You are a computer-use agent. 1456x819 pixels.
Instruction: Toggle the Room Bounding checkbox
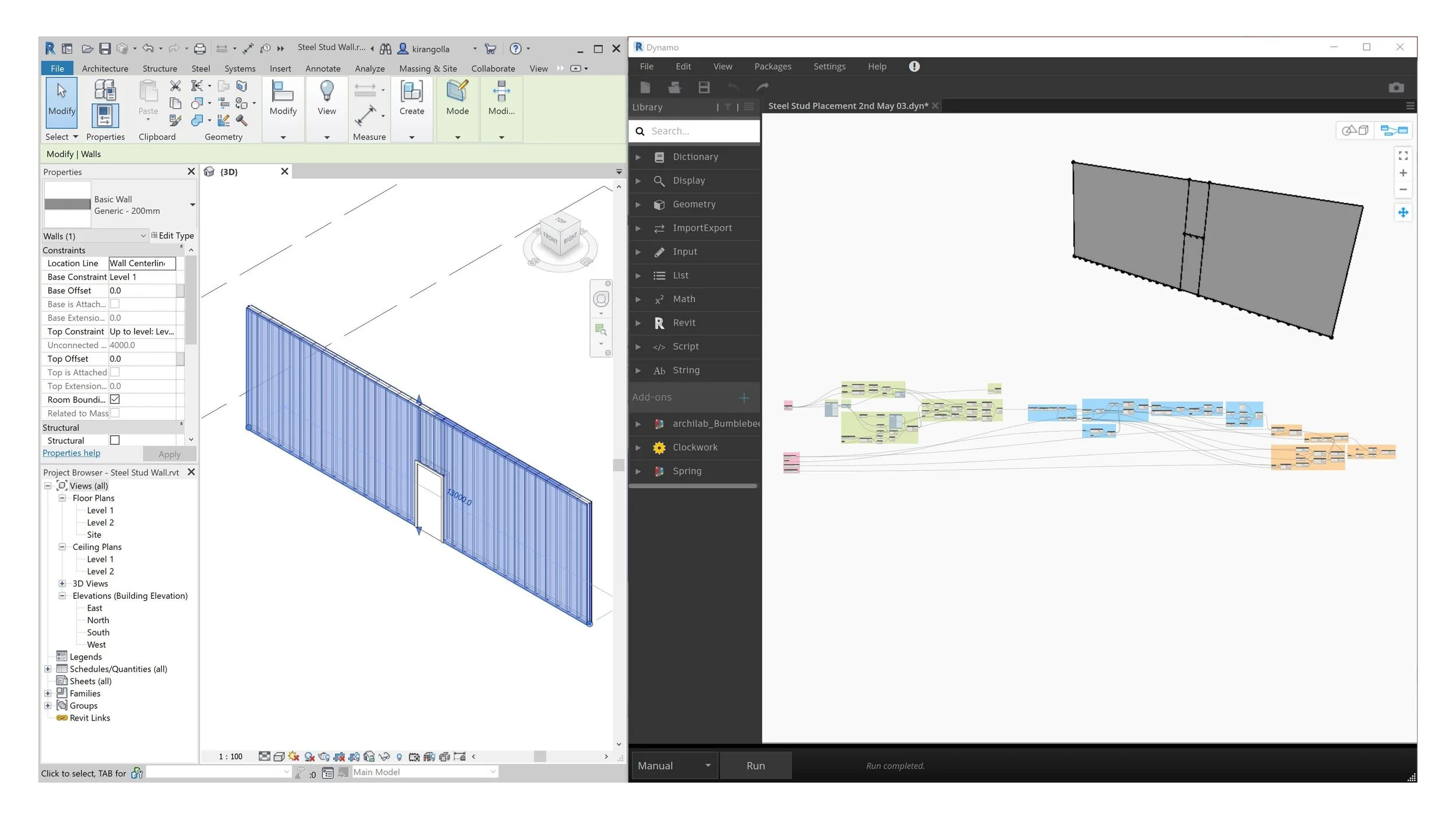[115, 400]
